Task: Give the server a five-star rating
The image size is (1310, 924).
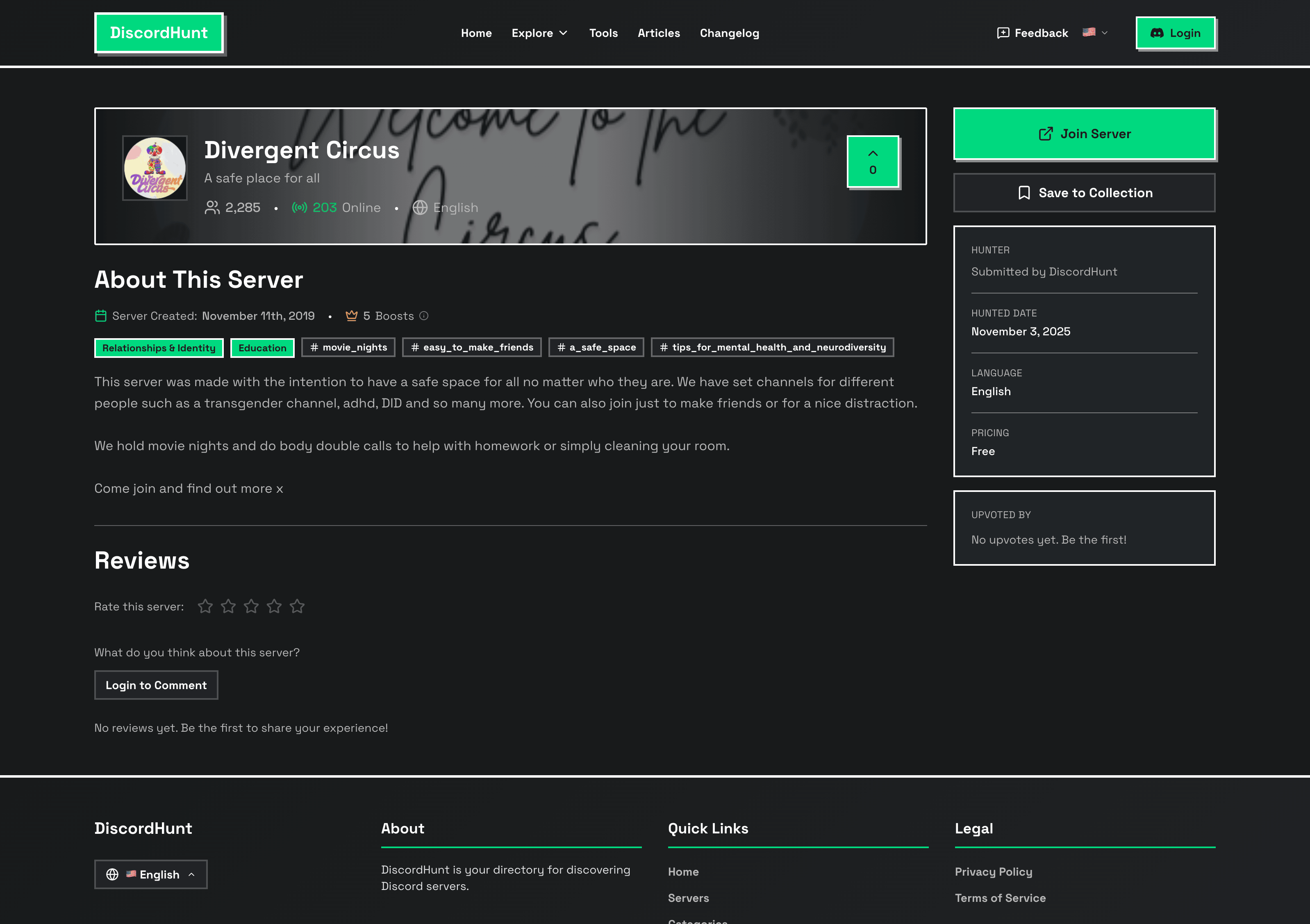Action: (297, 606)
